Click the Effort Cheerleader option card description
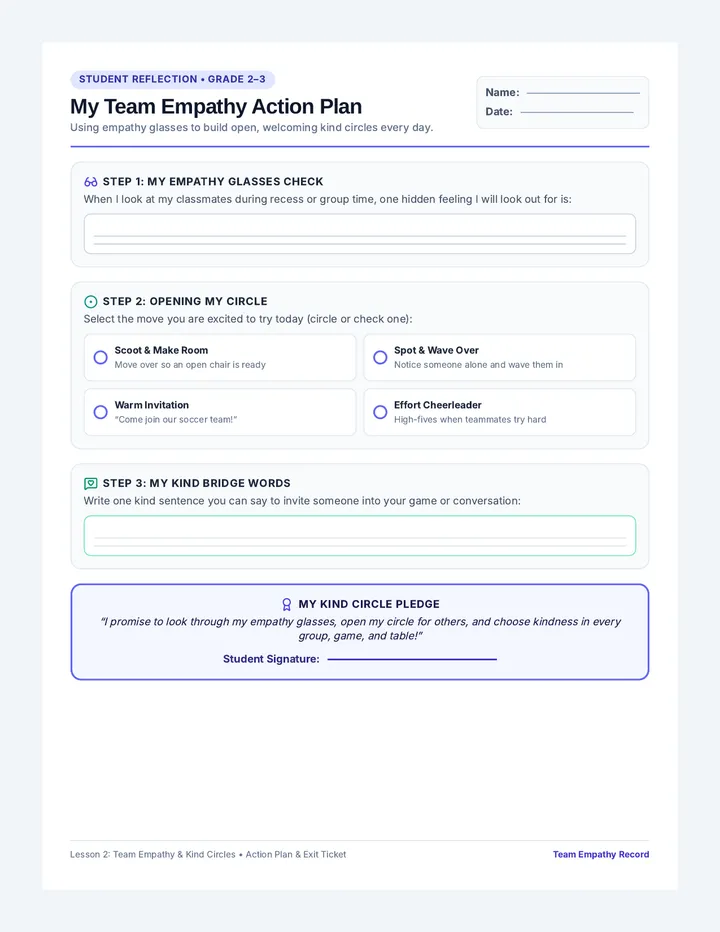720x932 pixels. click(x=470, y=420)
